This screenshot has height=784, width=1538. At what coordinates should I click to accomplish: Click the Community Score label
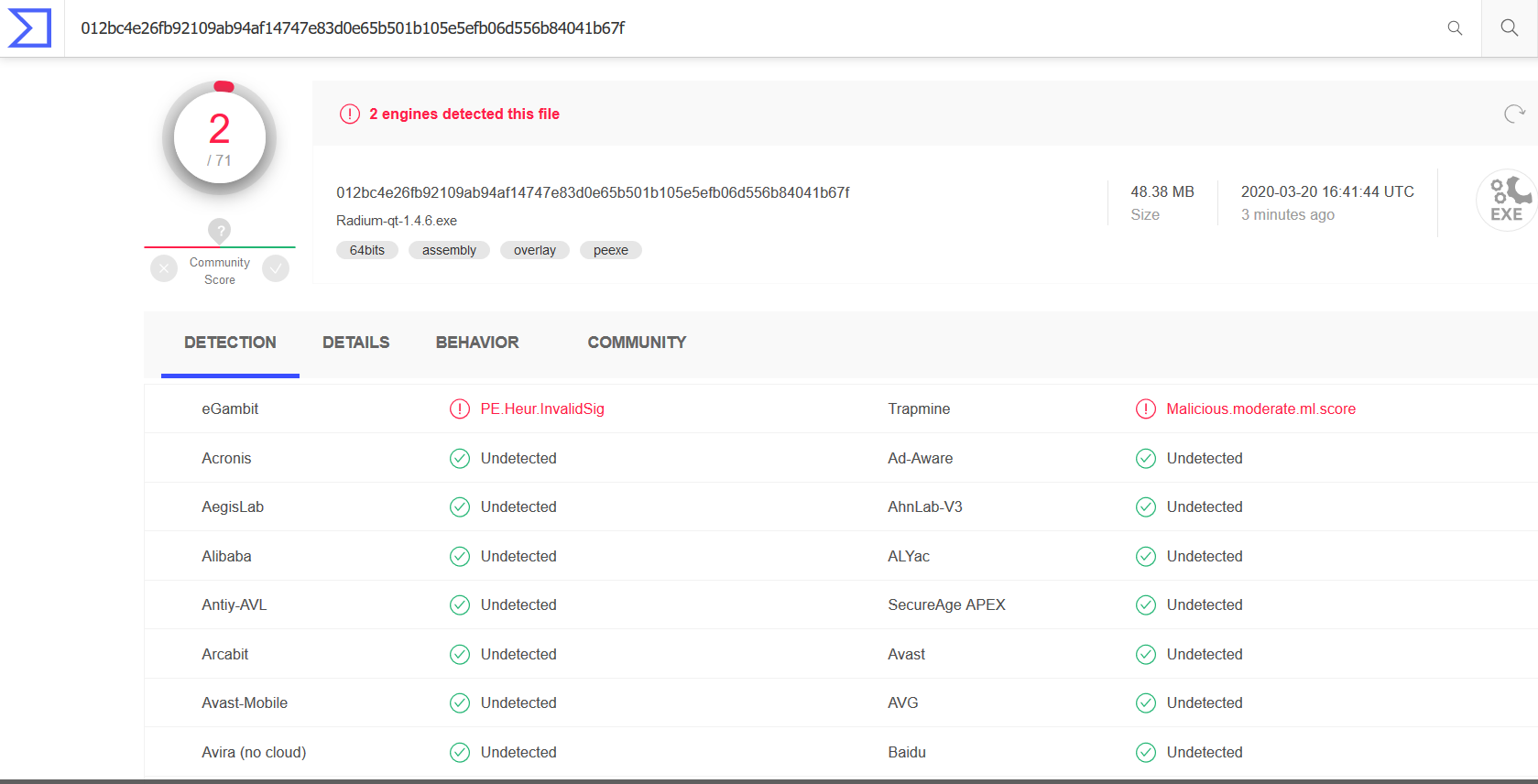[220, 271]
